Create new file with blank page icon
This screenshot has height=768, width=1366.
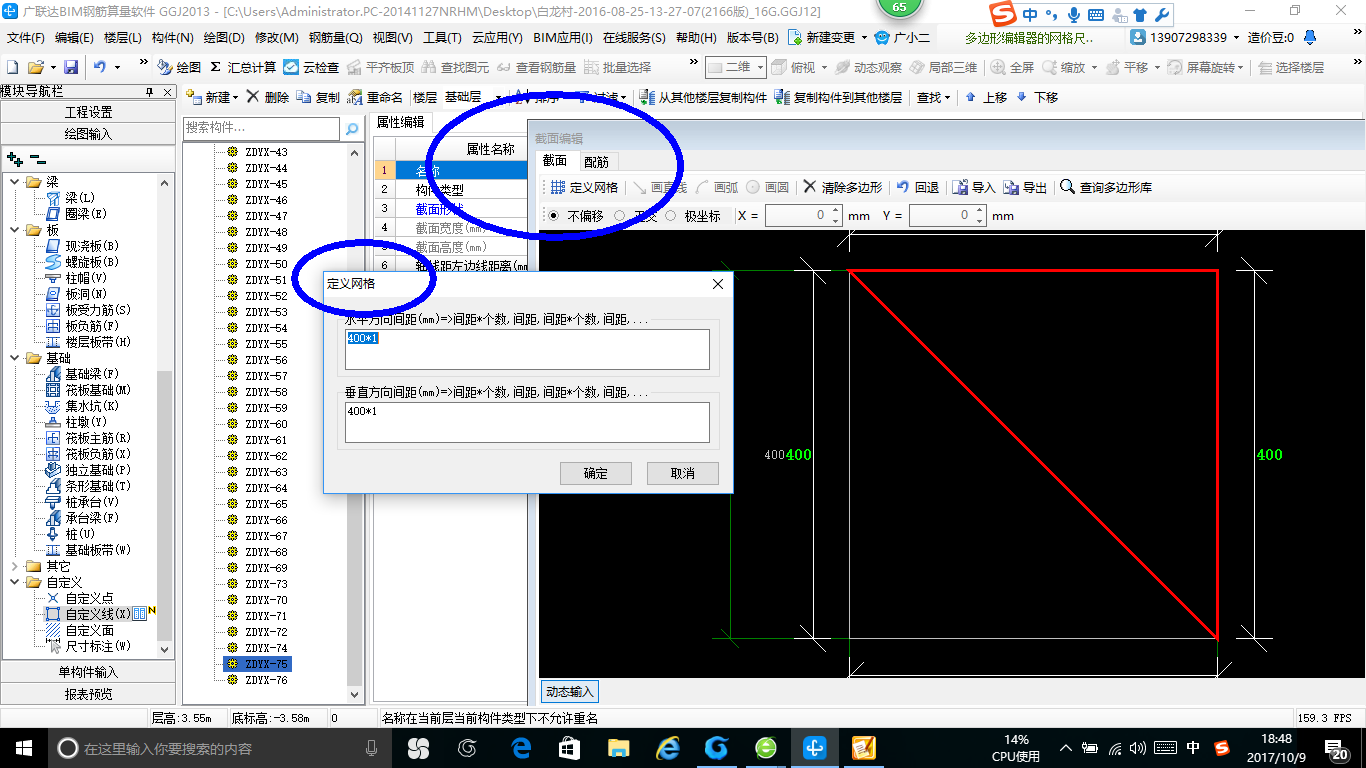12,67
